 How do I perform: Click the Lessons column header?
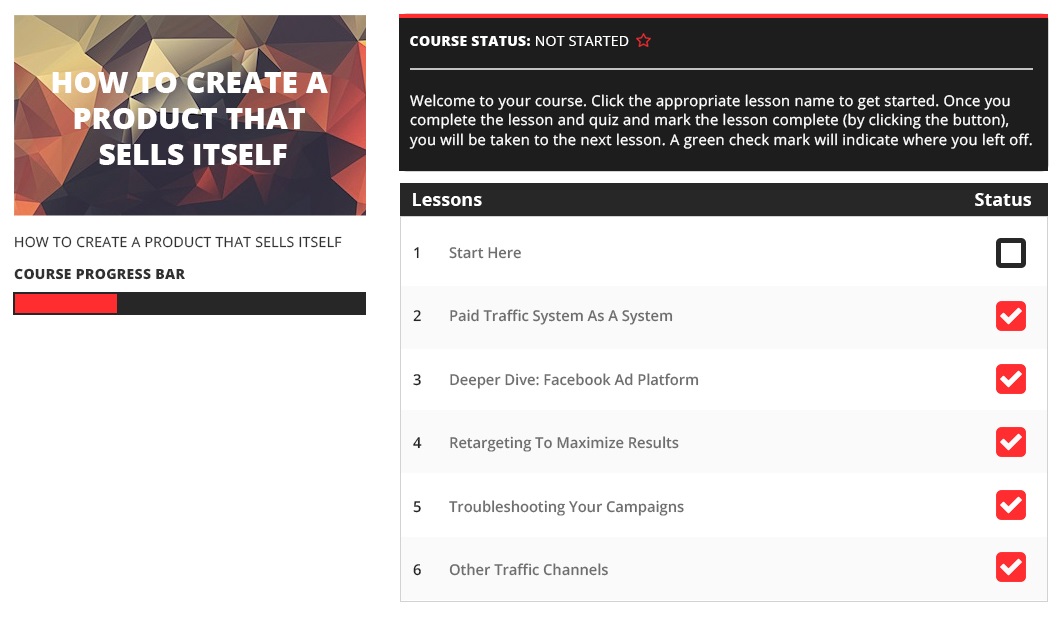coord(447,200)
